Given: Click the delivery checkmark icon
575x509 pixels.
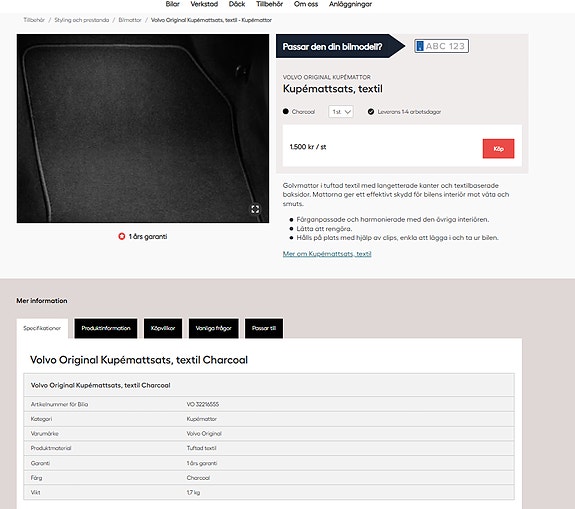Looking at the screenshot, I should coord(371,111).
